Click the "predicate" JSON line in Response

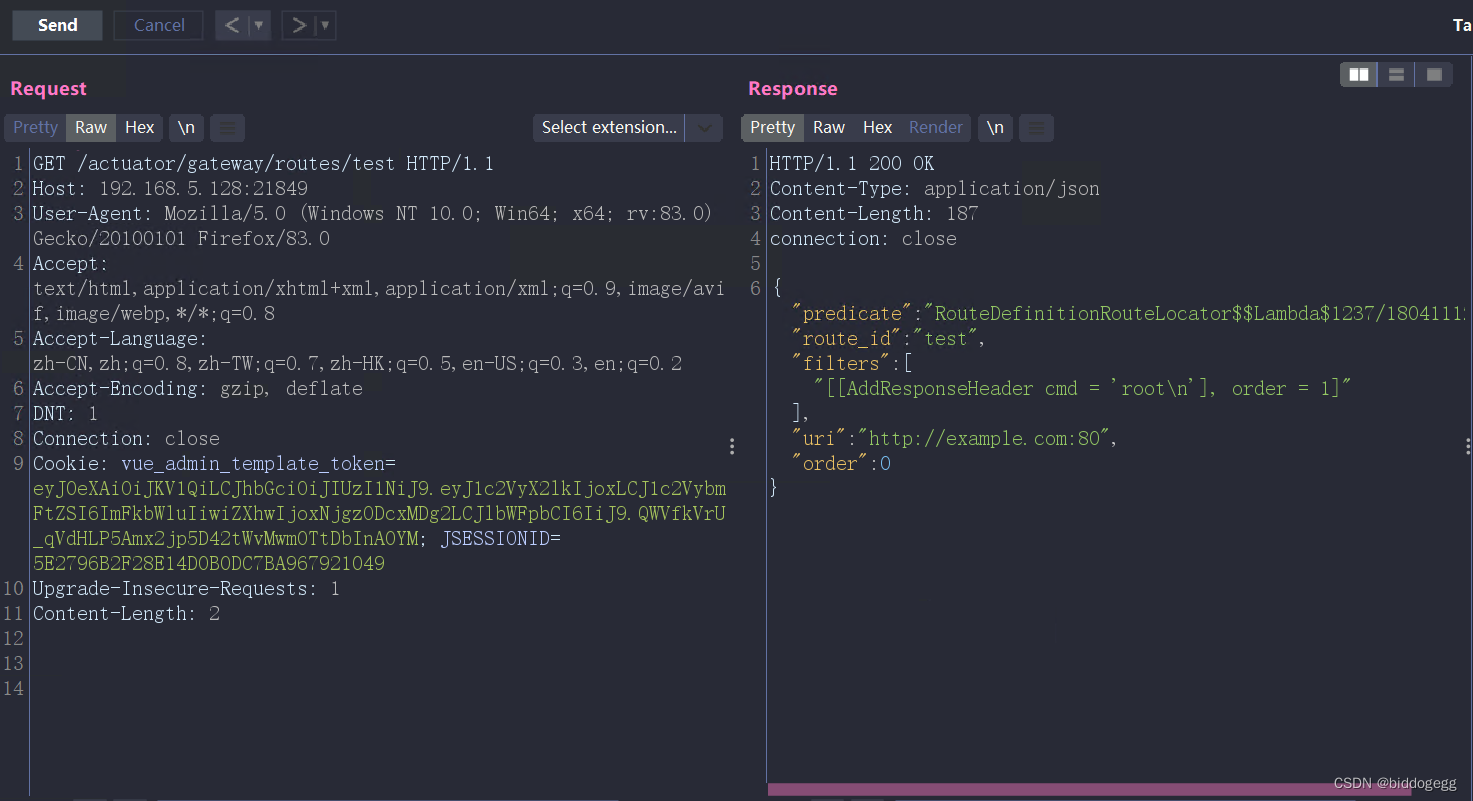1129,313
